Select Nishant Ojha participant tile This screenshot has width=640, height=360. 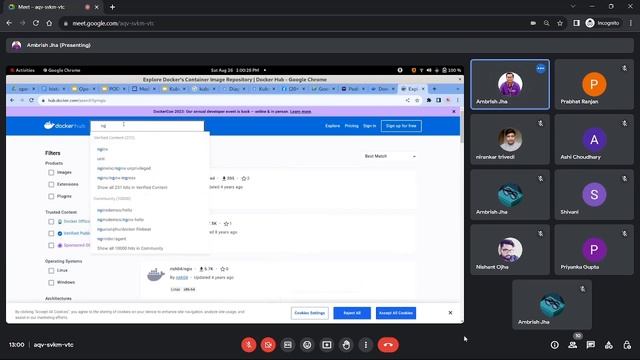coord(510,249)
